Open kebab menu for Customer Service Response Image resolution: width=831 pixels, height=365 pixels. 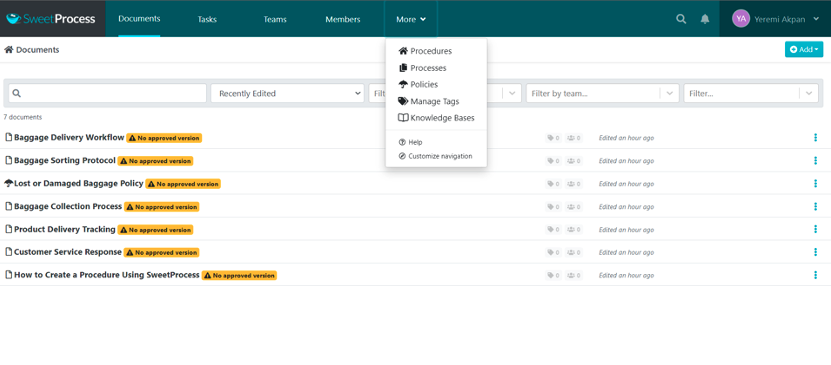(x=815, y=252)
